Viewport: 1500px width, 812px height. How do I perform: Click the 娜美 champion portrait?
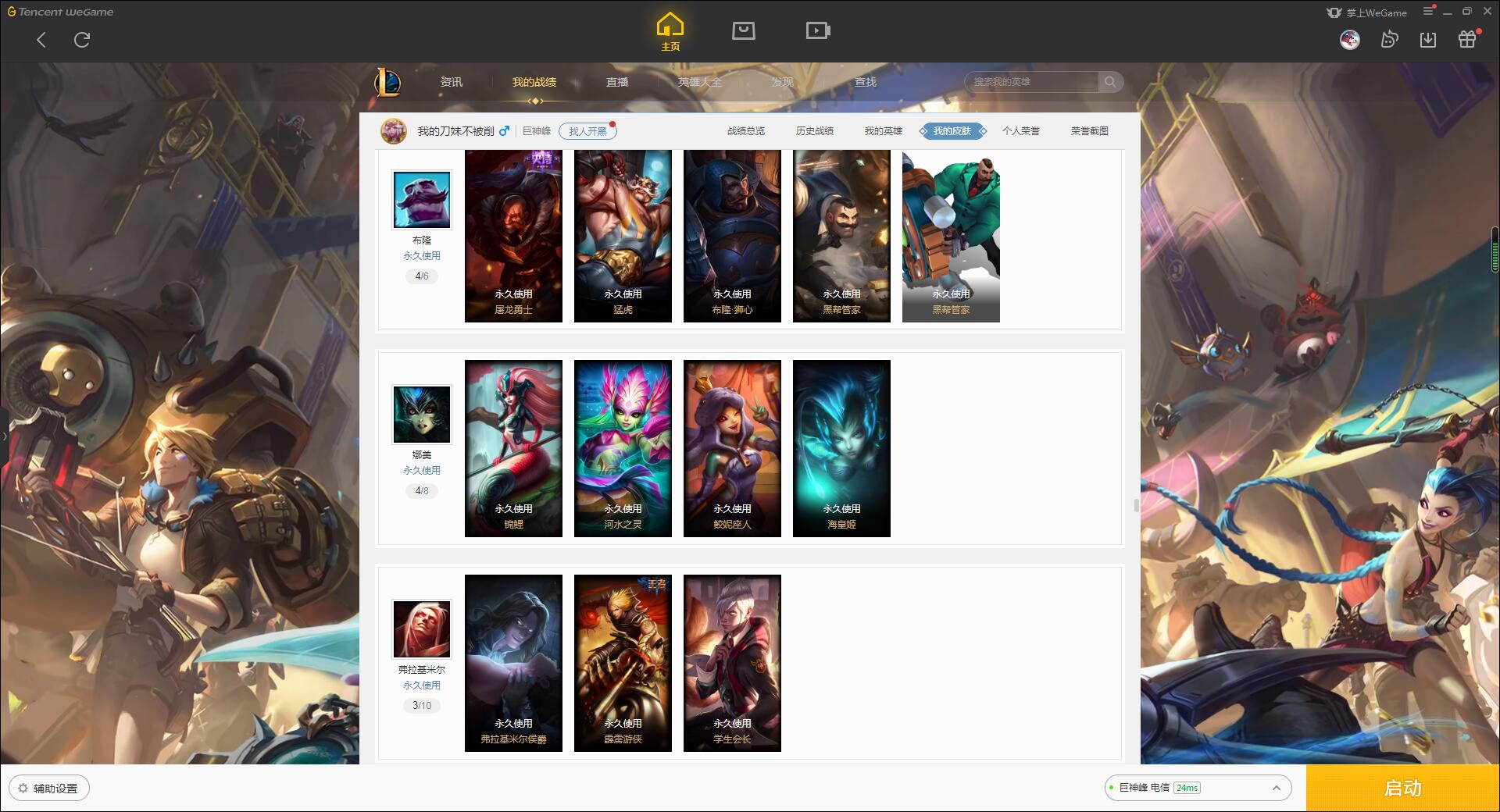[x=422, y=415]
